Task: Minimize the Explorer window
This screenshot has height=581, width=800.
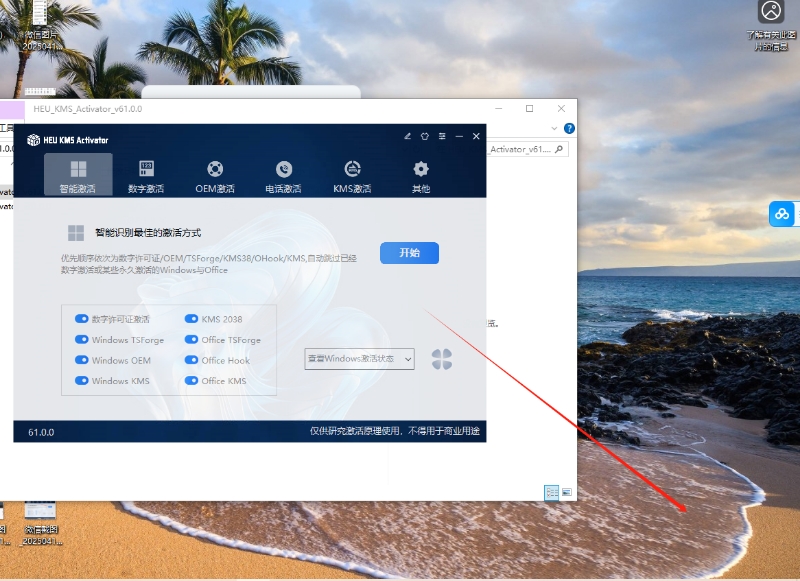Action: point(498,109)
